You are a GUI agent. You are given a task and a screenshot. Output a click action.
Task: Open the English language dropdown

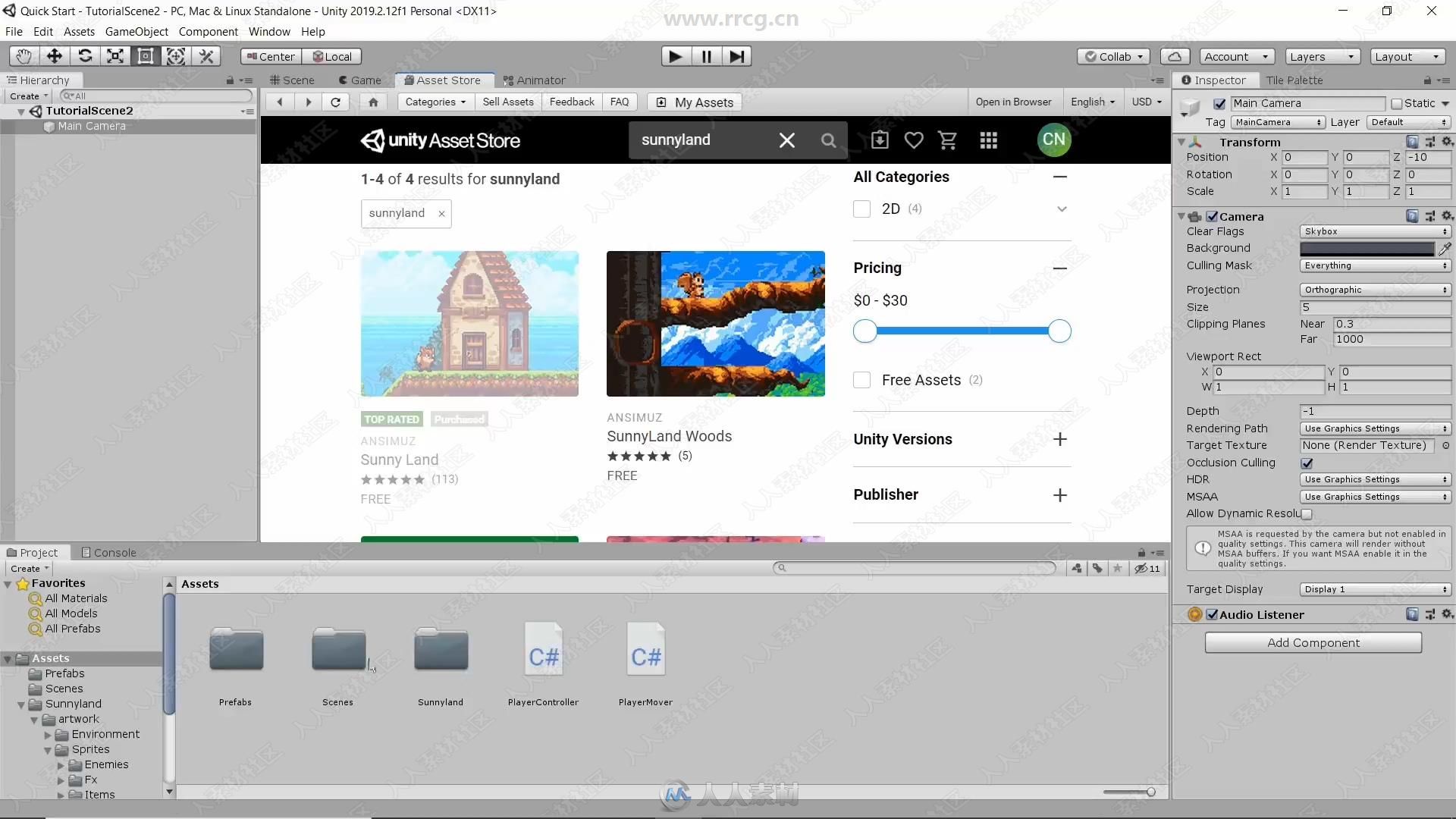tap(1093, 102)
